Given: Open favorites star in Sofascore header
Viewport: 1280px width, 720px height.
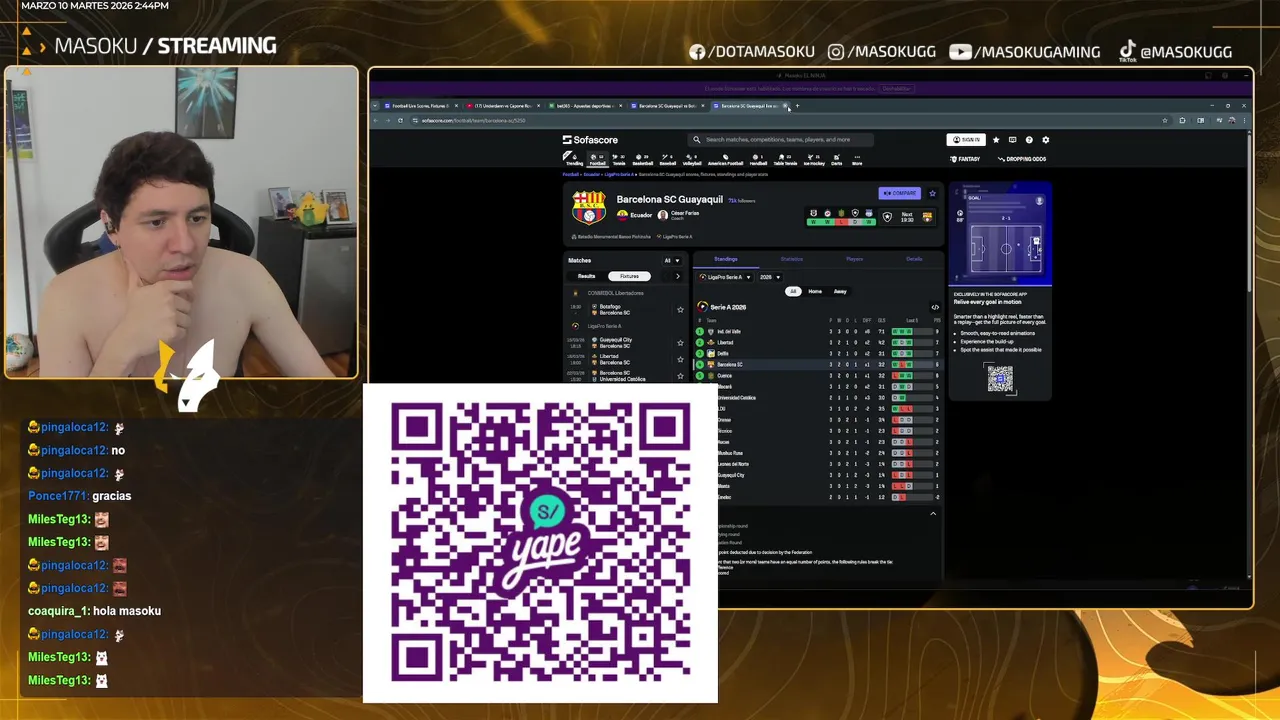Looking at the screenshot, I should pyautogui.click(x=996, y=140).
